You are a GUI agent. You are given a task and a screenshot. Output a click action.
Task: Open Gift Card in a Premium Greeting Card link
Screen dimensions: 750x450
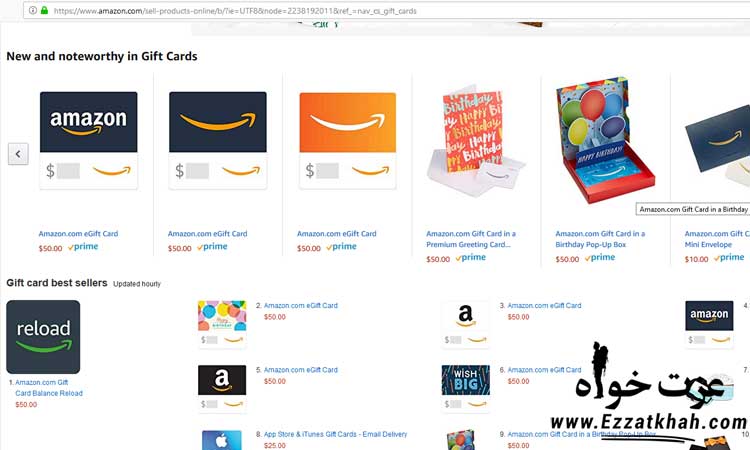tap(471, 239)
